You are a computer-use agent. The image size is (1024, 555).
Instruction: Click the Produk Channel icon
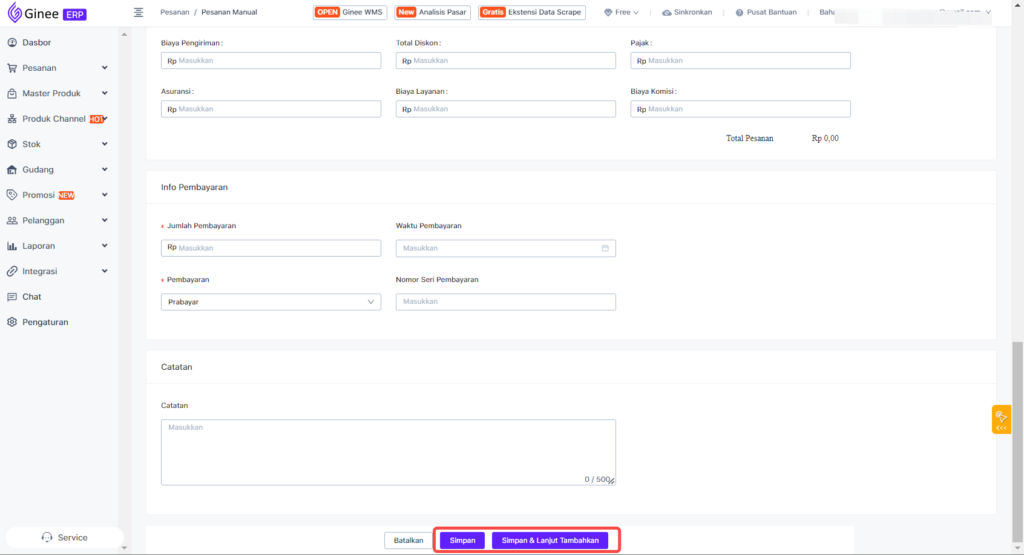pyautogui.click(x=12, y=119)
